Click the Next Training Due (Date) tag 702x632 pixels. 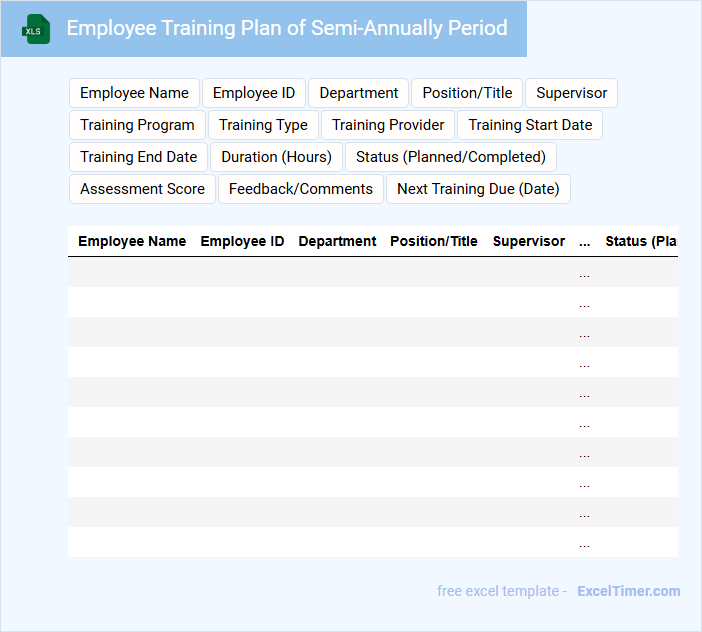click(478, 189)
